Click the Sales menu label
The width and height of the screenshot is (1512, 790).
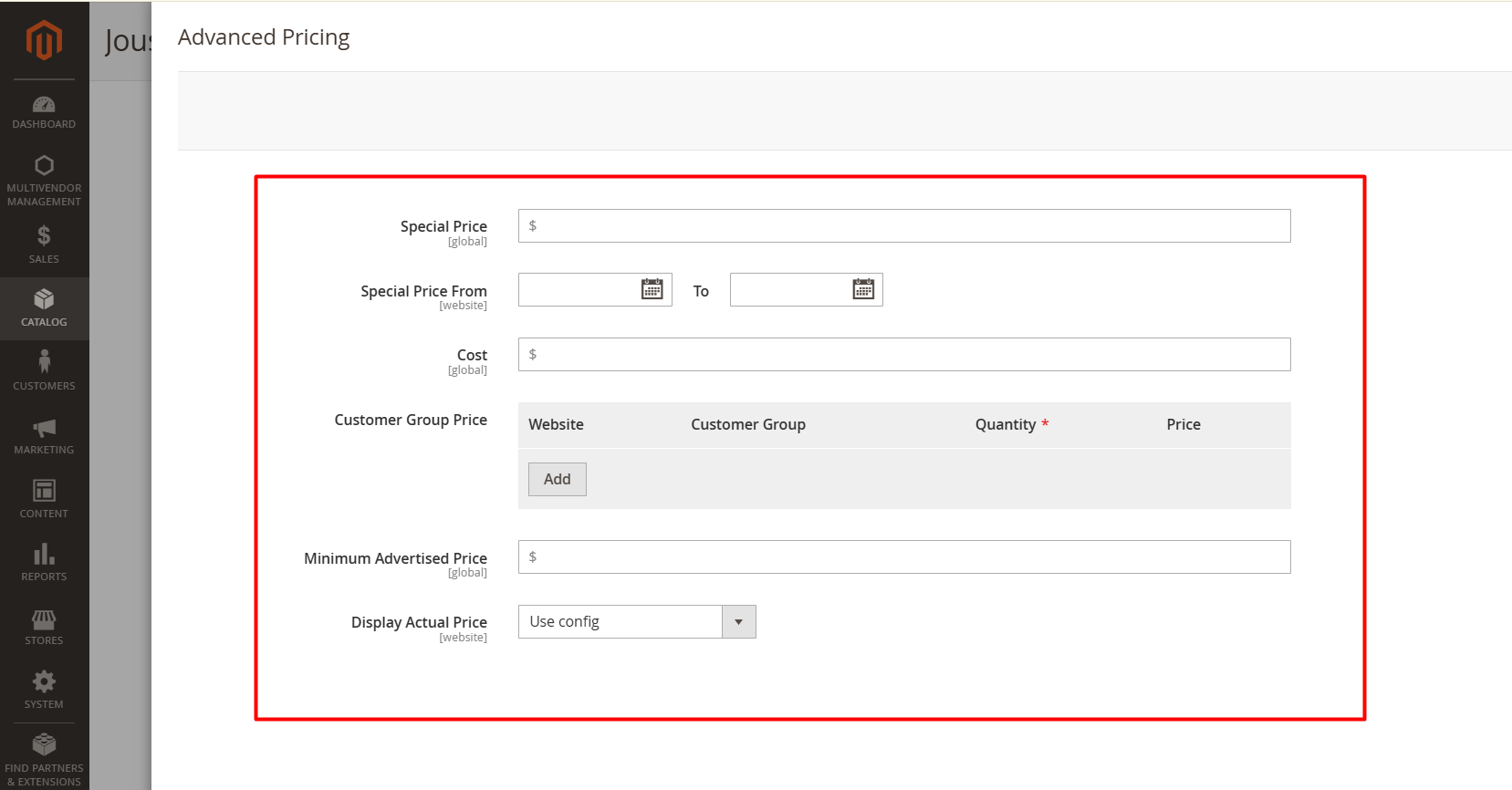[44, 259]
